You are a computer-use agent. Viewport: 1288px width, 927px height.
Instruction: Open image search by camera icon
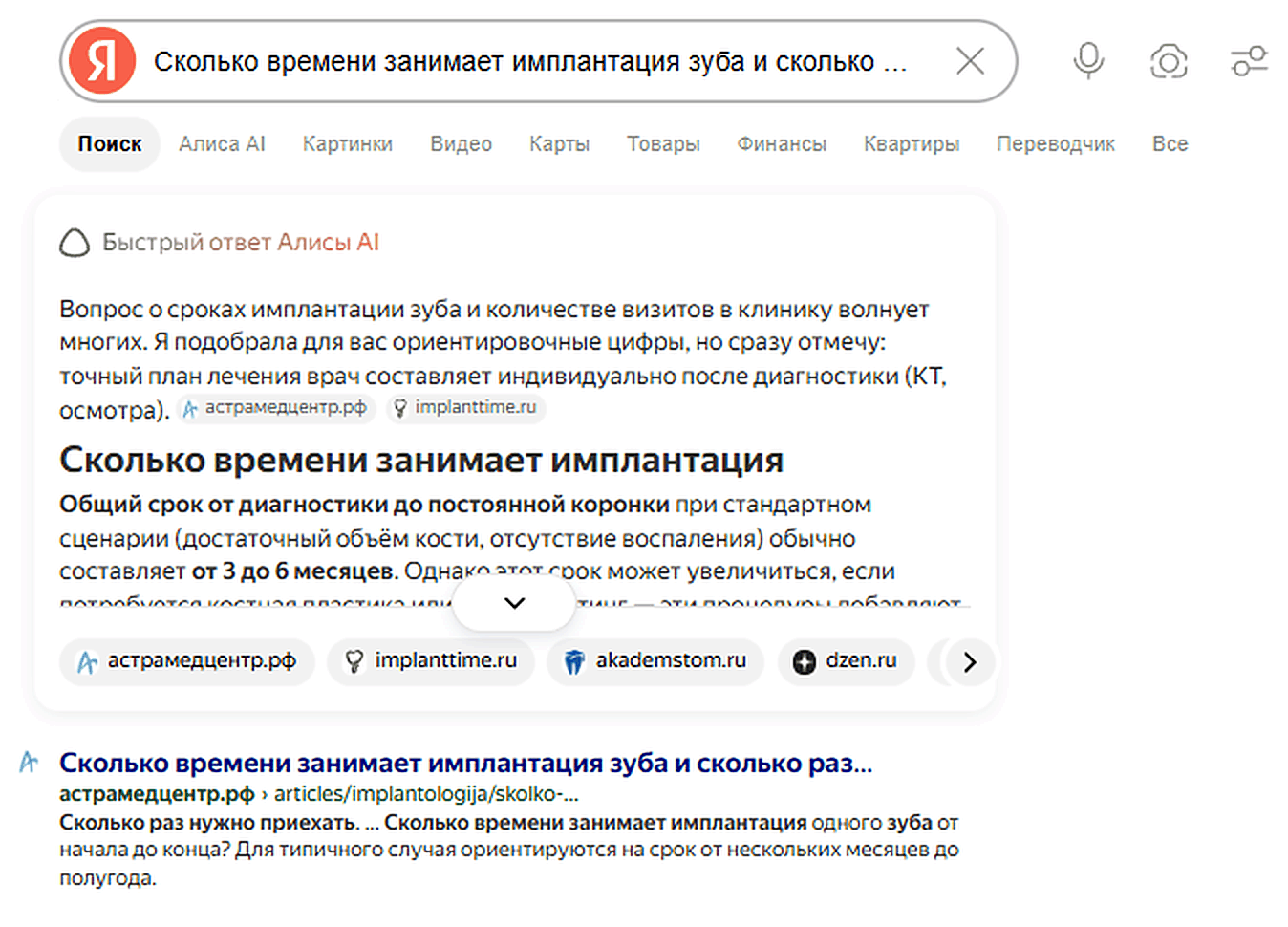click(1169, 61)
